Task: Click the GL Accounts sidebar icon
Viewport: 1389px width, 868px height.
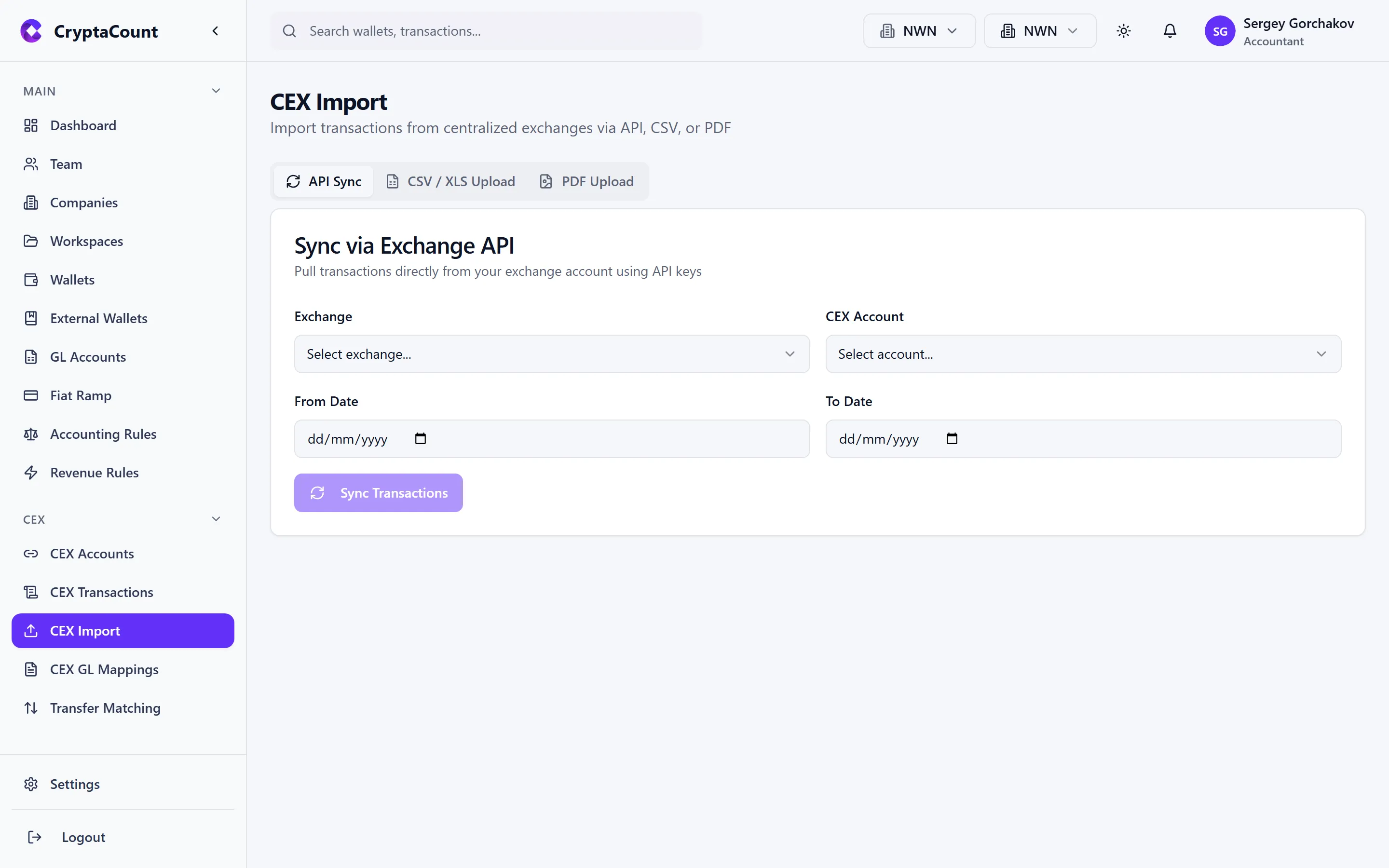Action: [x=31, y=356]
